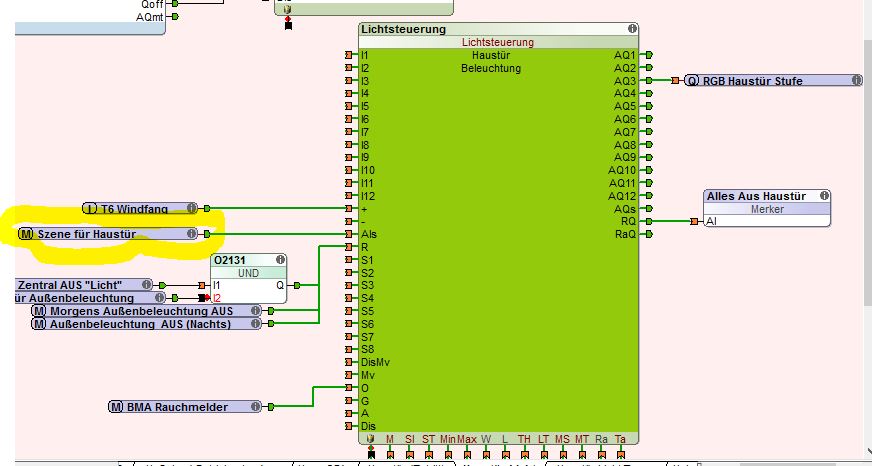Click info icon on T6 Windfang input
Viewport: 872px width, 466px height.
(192, 209)
